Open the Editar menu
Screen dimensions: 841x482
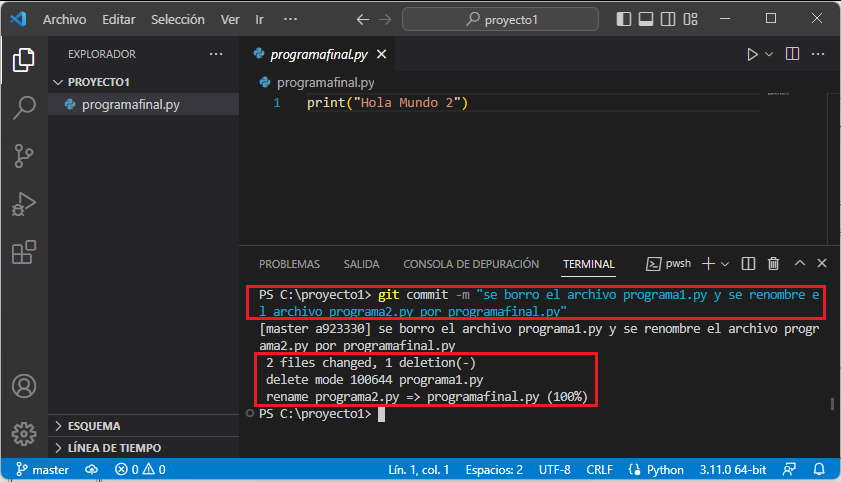pyautogui.click(x=119, y=19)
